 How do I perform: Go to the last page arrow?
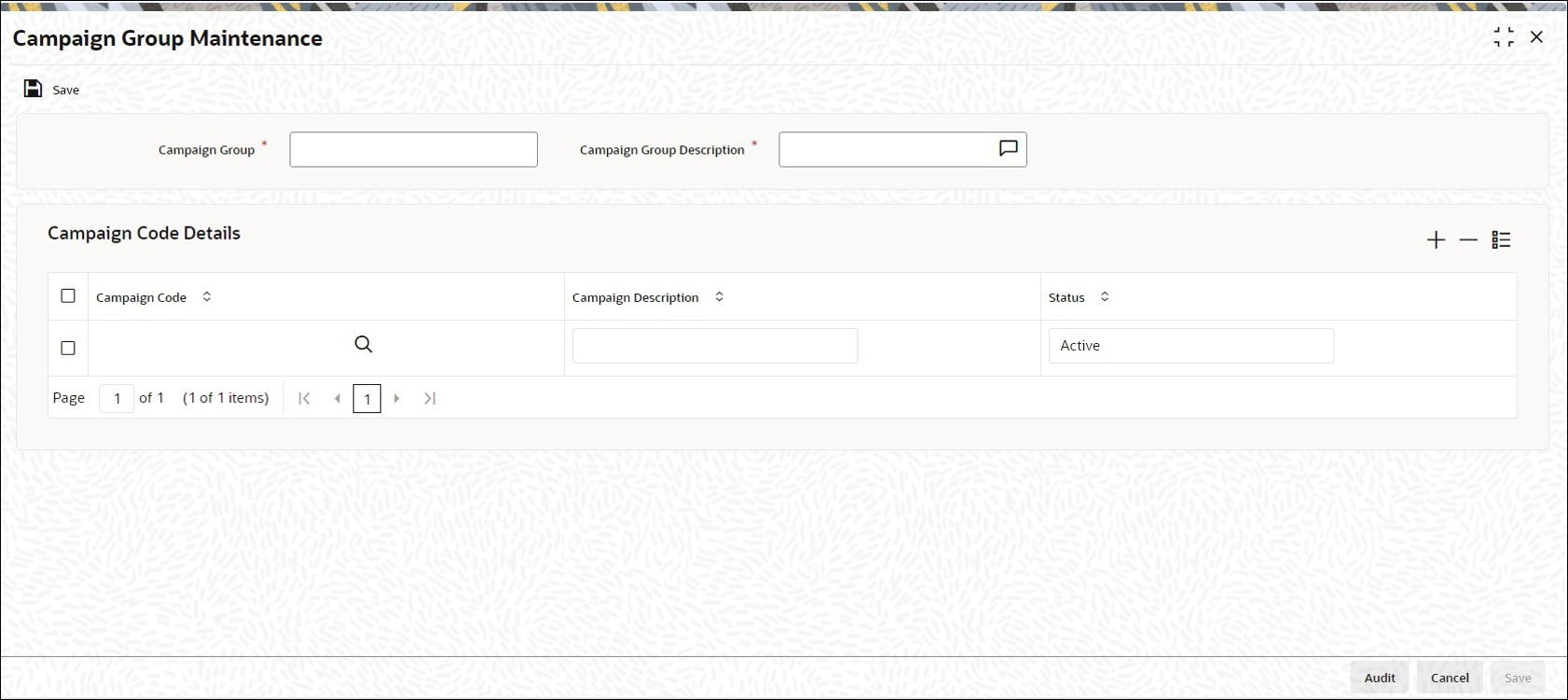(430, 398)
